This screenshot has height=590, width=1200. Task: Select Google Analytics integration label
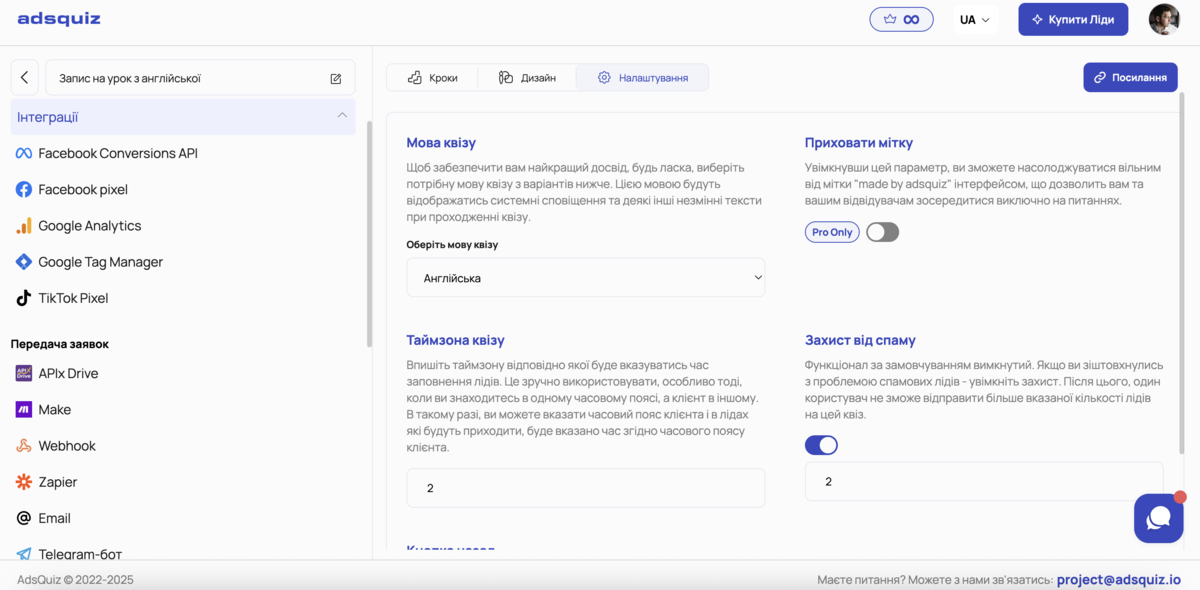pos(90,226)
